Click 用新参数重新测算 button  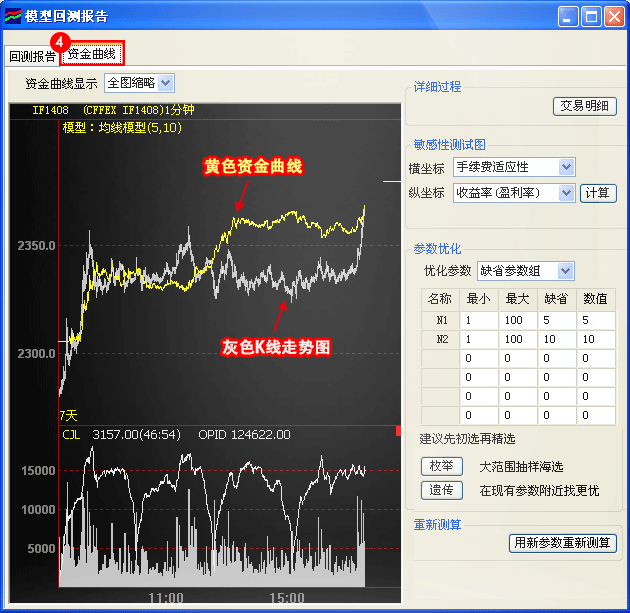(x=563, y=543)
